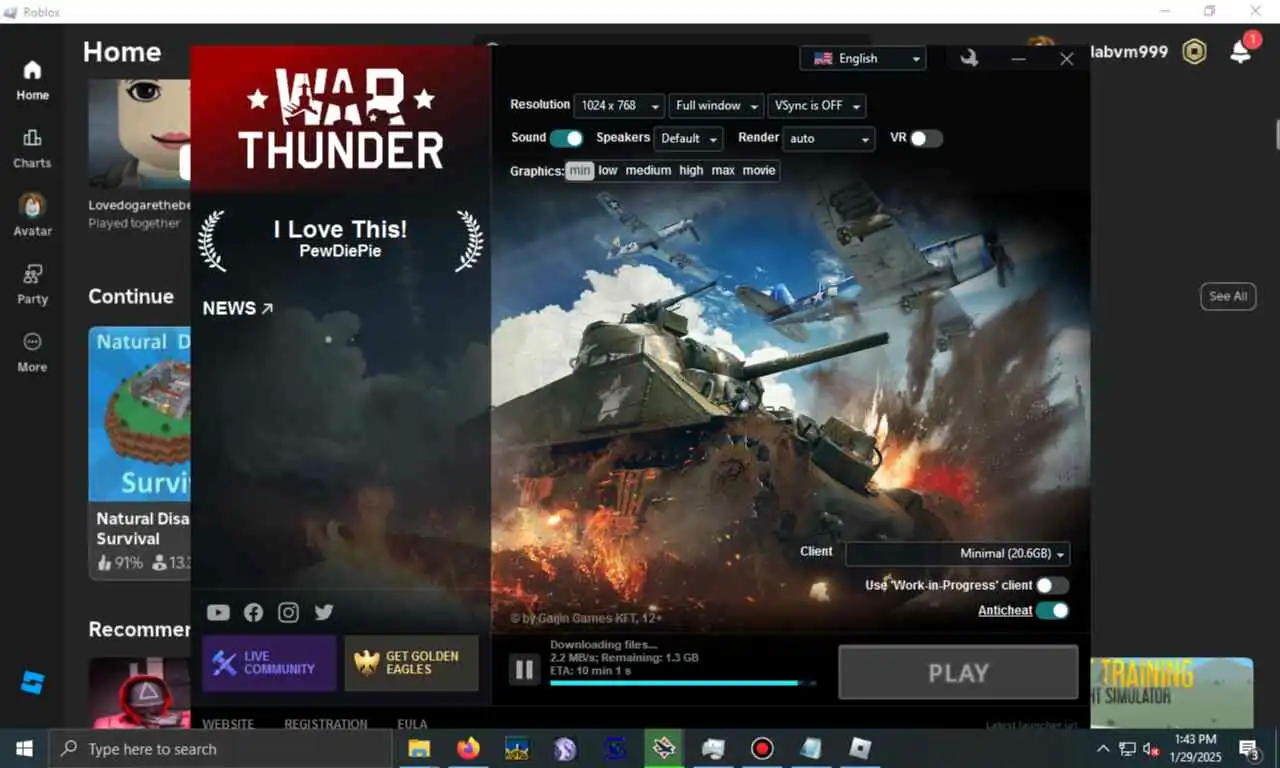Select max graphics preset
The width and height of the screenshot is (1280, 768).
723,171
